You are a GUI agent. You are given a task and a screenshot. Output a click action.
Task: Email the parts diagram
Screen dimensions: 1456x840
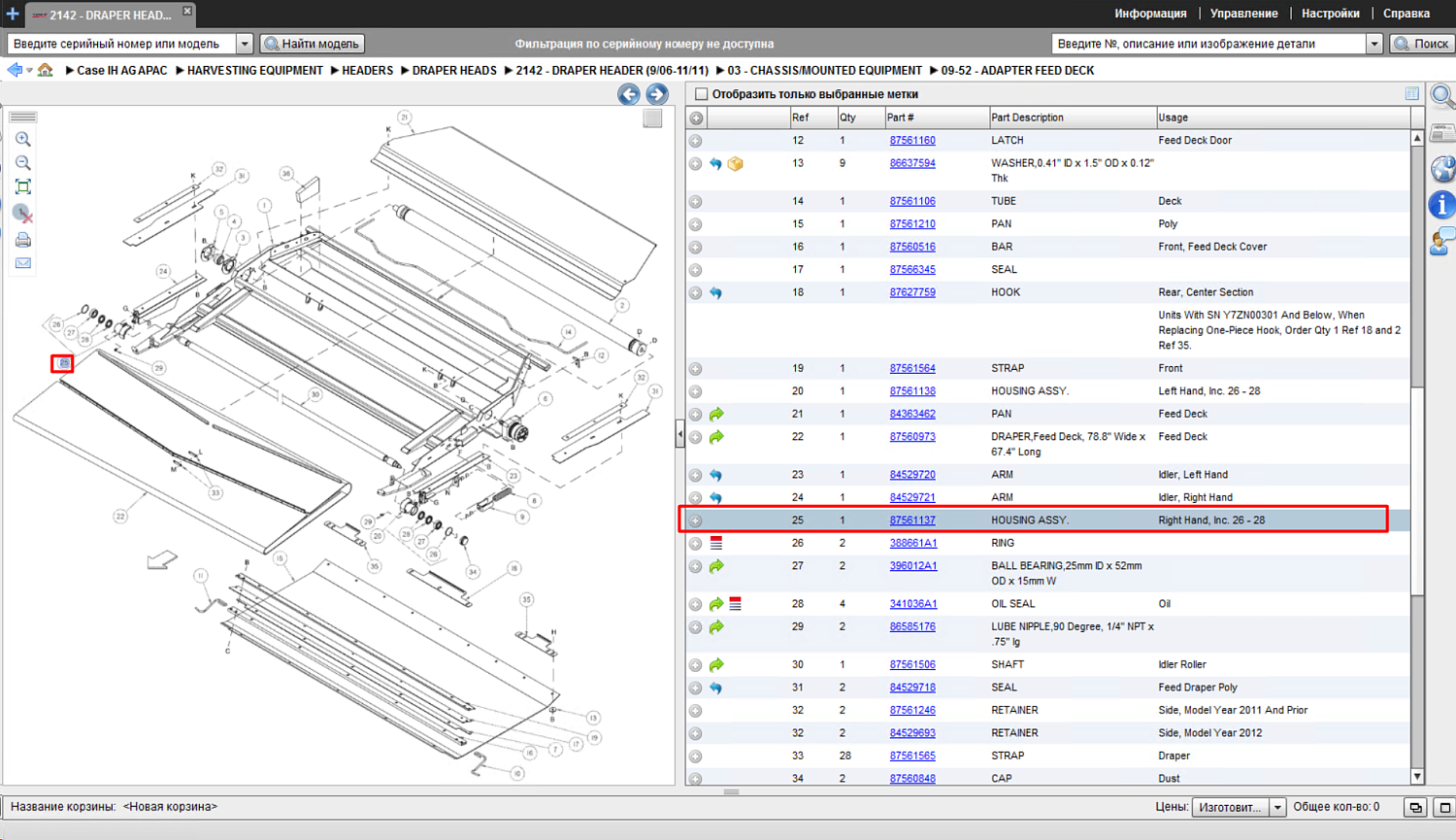[x=23, y=263]
